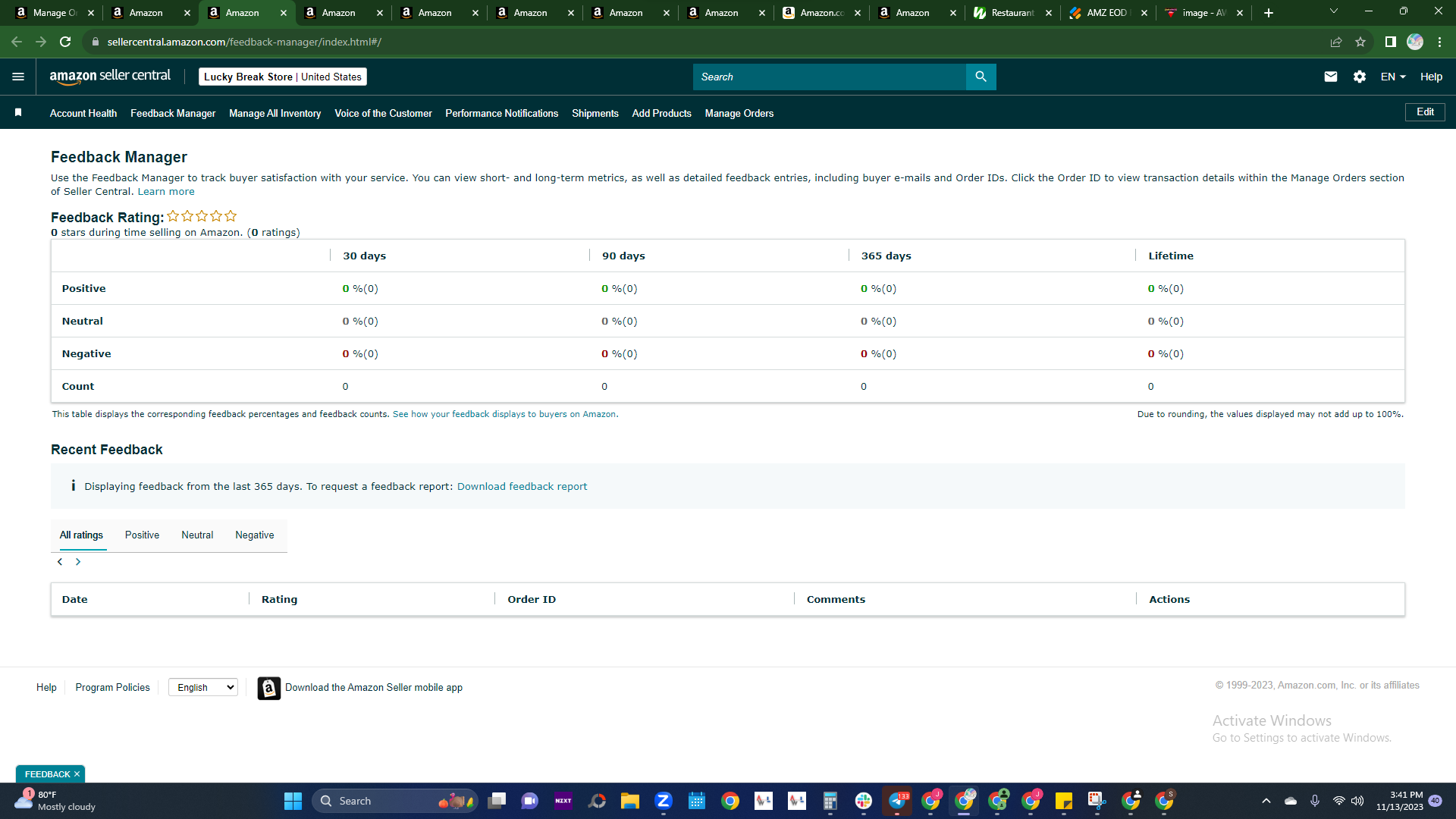Click Download the Amazon Seller mobile app

tap(374, 687)
